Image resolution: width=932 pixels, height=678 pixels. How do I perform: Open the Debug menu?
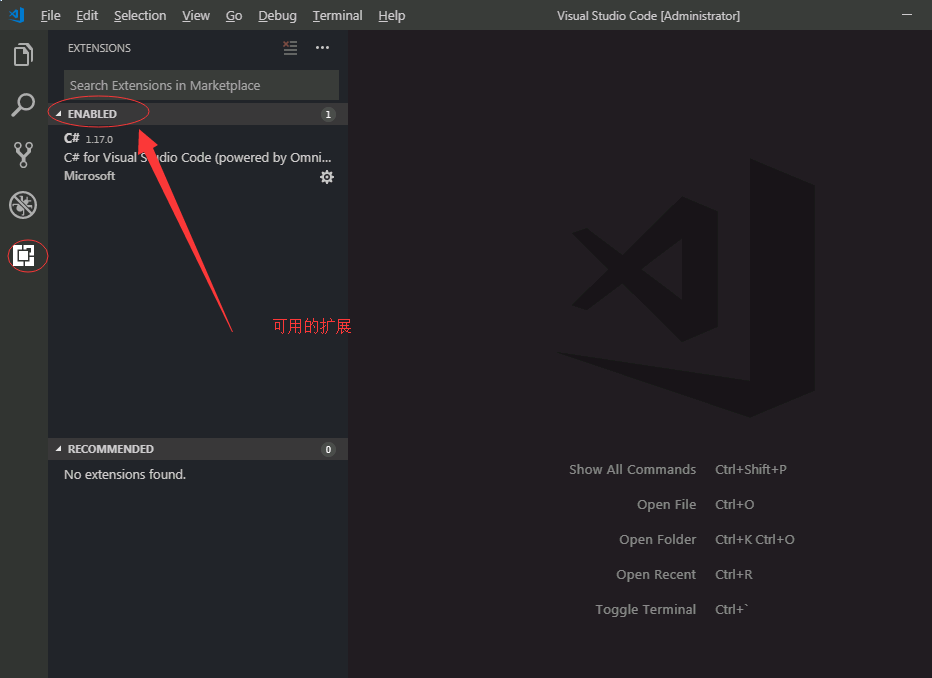point(278,15)
